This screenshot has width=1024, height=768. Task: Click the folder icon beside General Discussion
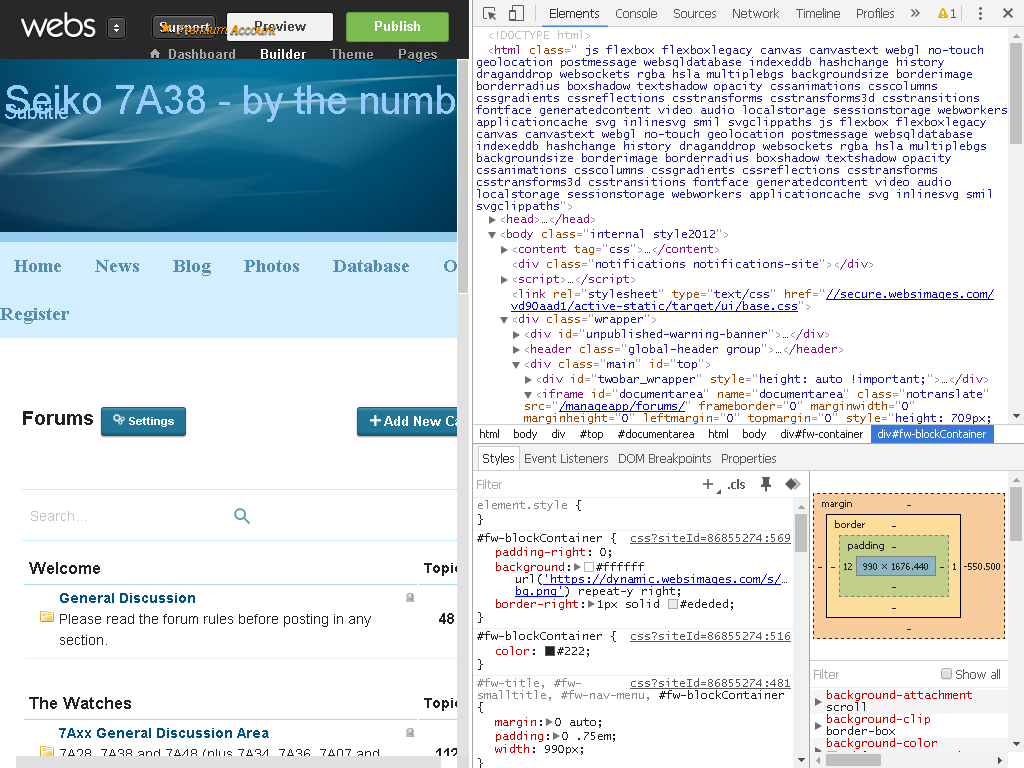click(x=46, y=617)
